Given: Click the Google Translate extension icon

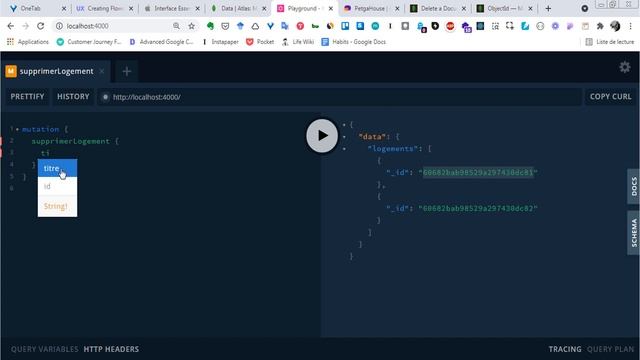Looking at the screenshot, I should coord(285,26).
